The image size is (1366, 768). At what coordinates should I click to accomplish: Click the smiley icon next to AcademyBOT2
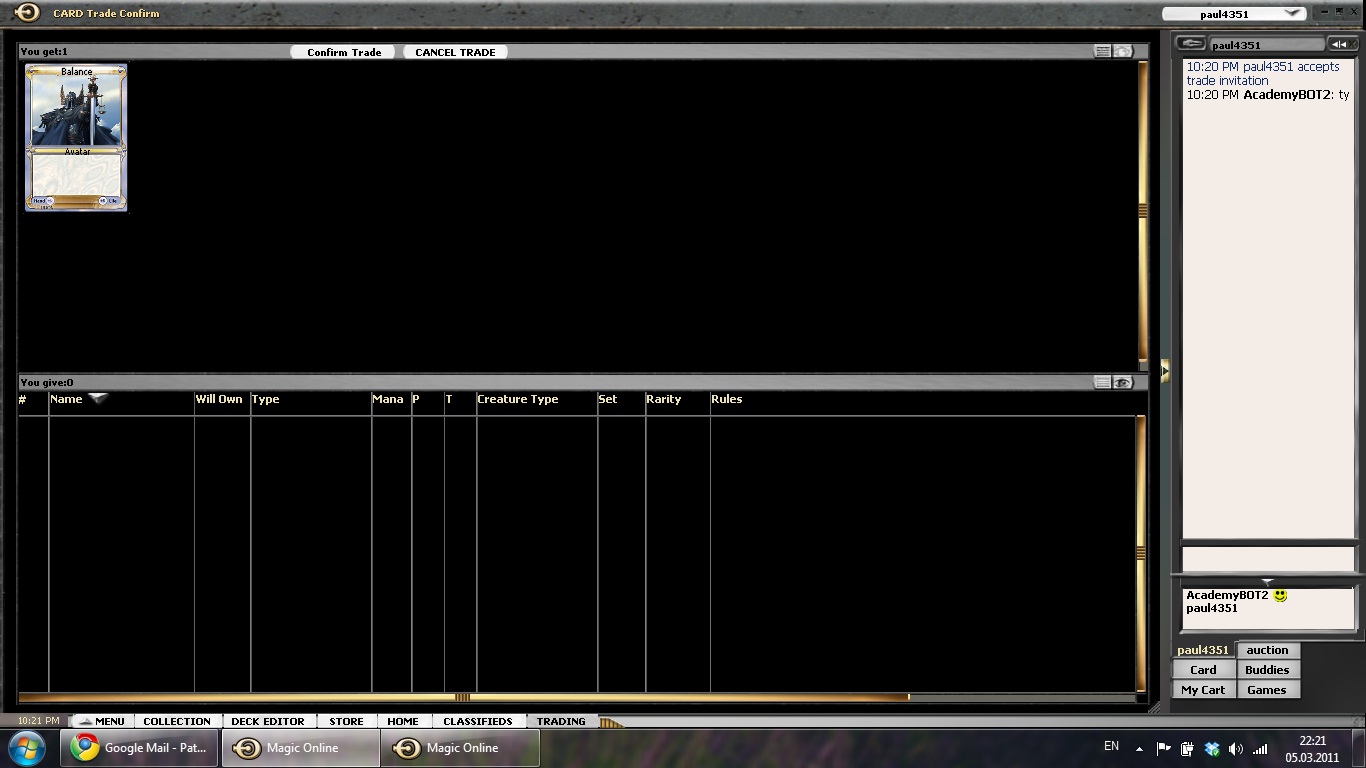point(1280,595)
